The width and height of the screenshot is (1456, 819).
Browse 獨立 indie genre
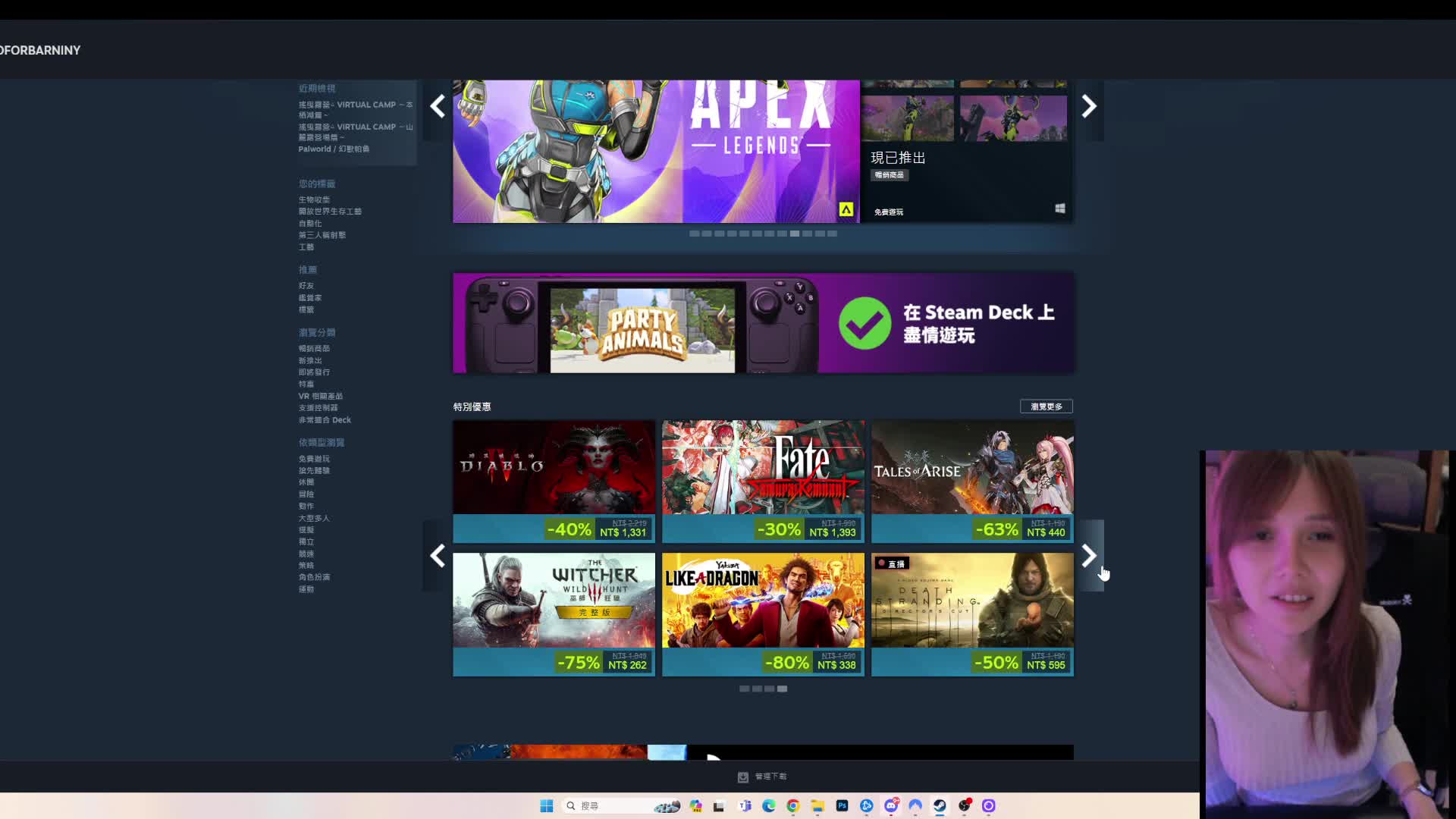pyautogui.click(x=306, y=541)
